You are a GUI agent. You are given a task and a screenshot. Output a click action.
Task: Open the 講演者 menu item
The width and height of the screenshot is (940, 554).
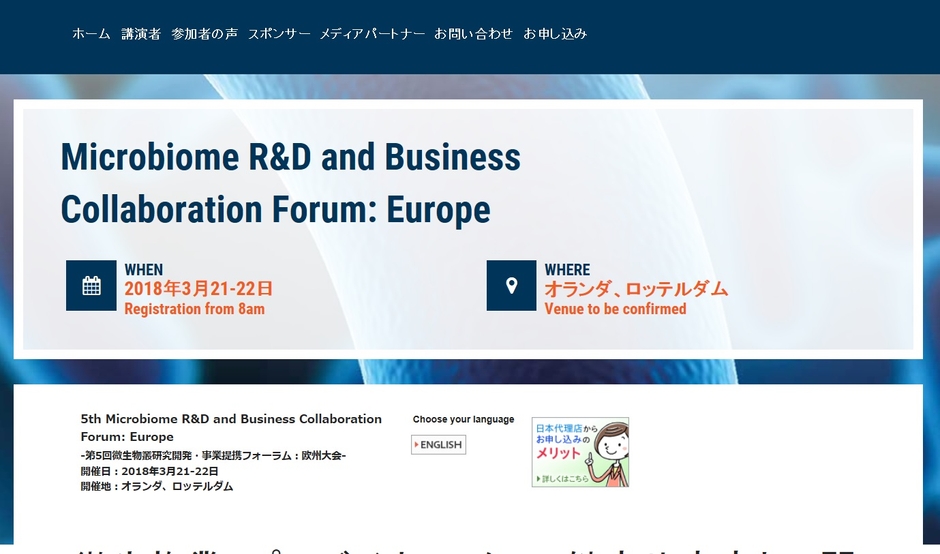coord(141,34)
